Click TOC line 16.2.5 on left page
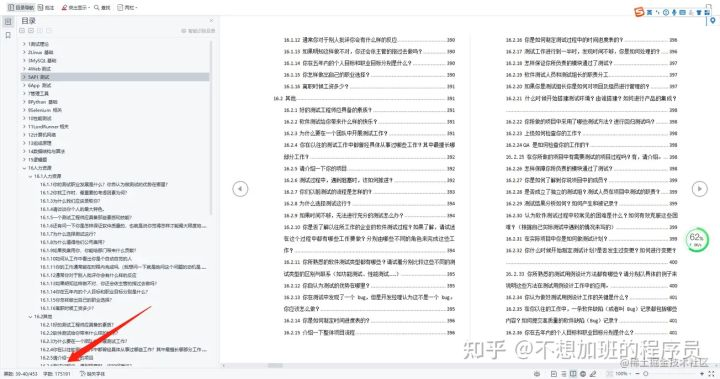Viewport: 720px width, 379px height. 369,169
